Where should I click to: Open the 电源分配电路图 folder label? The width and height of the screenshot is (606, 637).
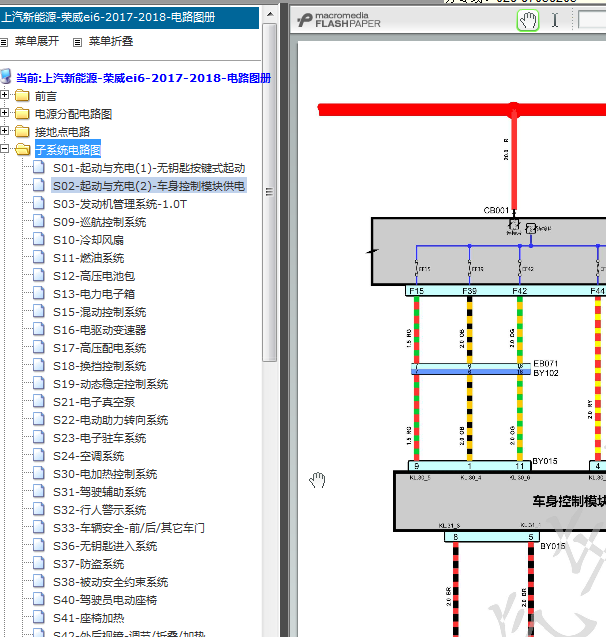pyautogui.click(x=73, y=114)
